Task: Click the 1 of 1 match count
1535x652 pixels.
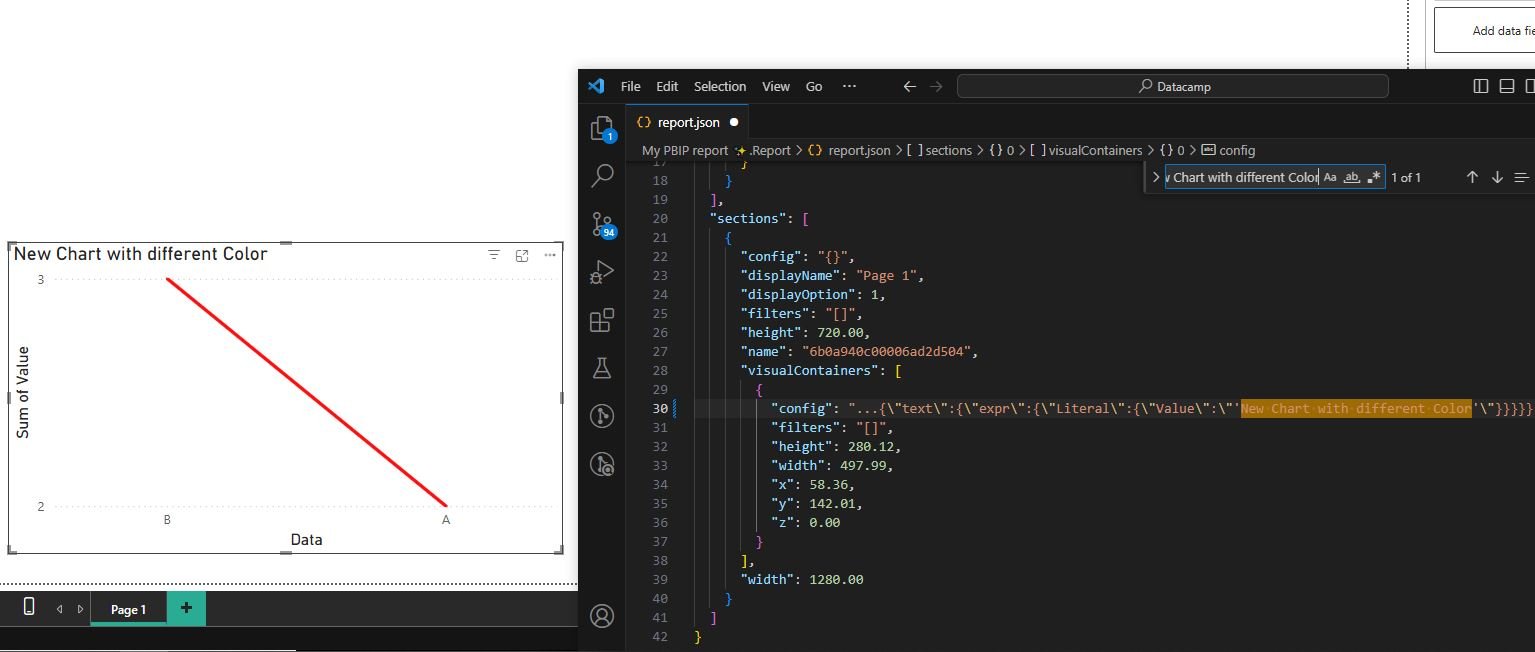Action: click(x=1406, y=177)
